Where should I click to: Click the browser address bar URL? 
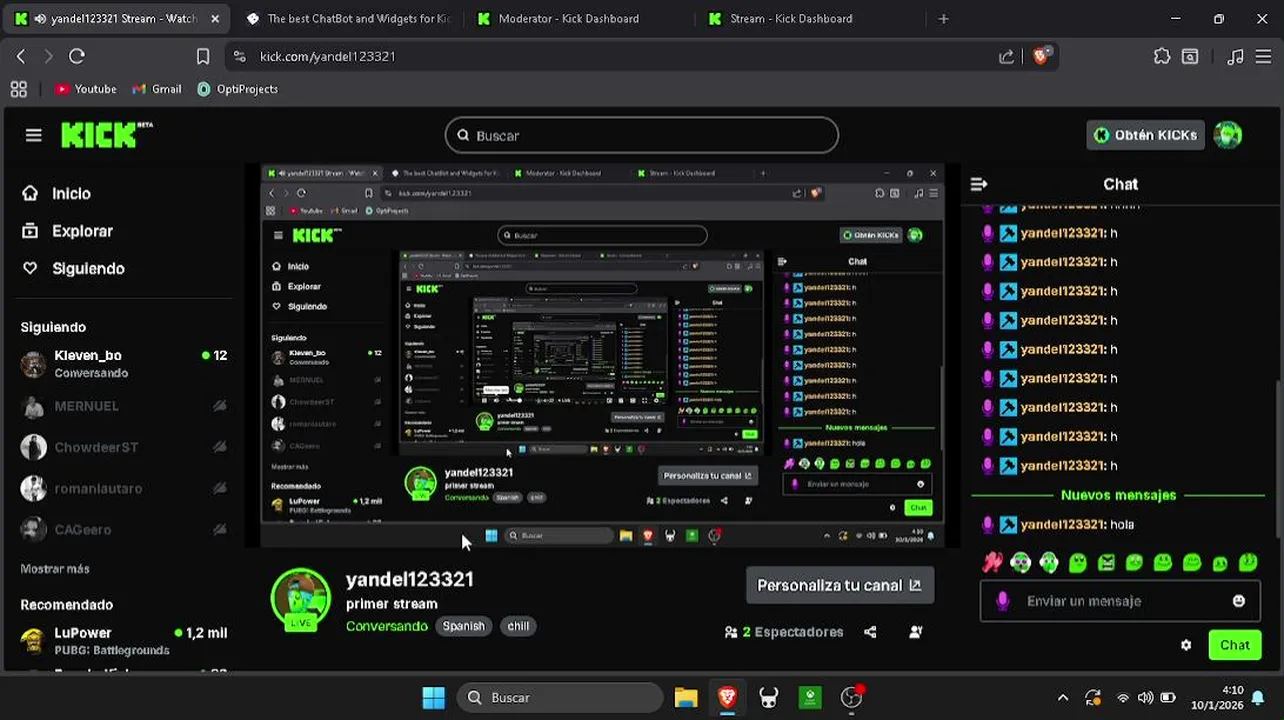coord(327,56)
